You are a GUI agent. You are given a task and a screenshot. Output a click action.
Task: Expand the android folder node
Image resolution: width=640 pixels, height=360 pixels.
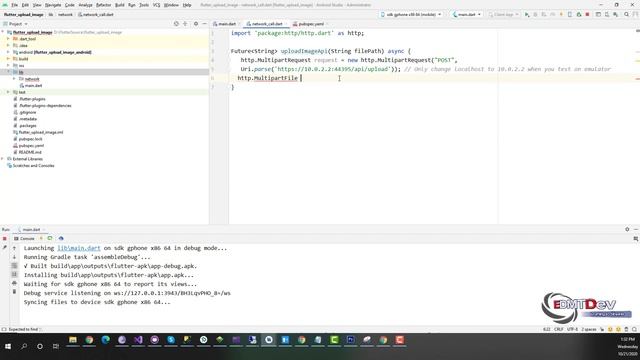click(x=8, y=52)
